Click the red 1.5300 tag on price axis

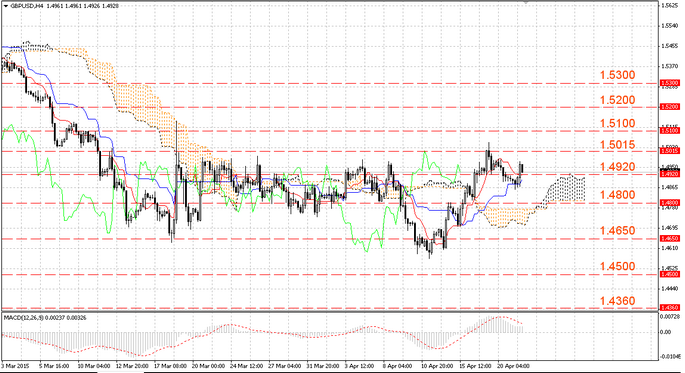(x=670, y=83)
